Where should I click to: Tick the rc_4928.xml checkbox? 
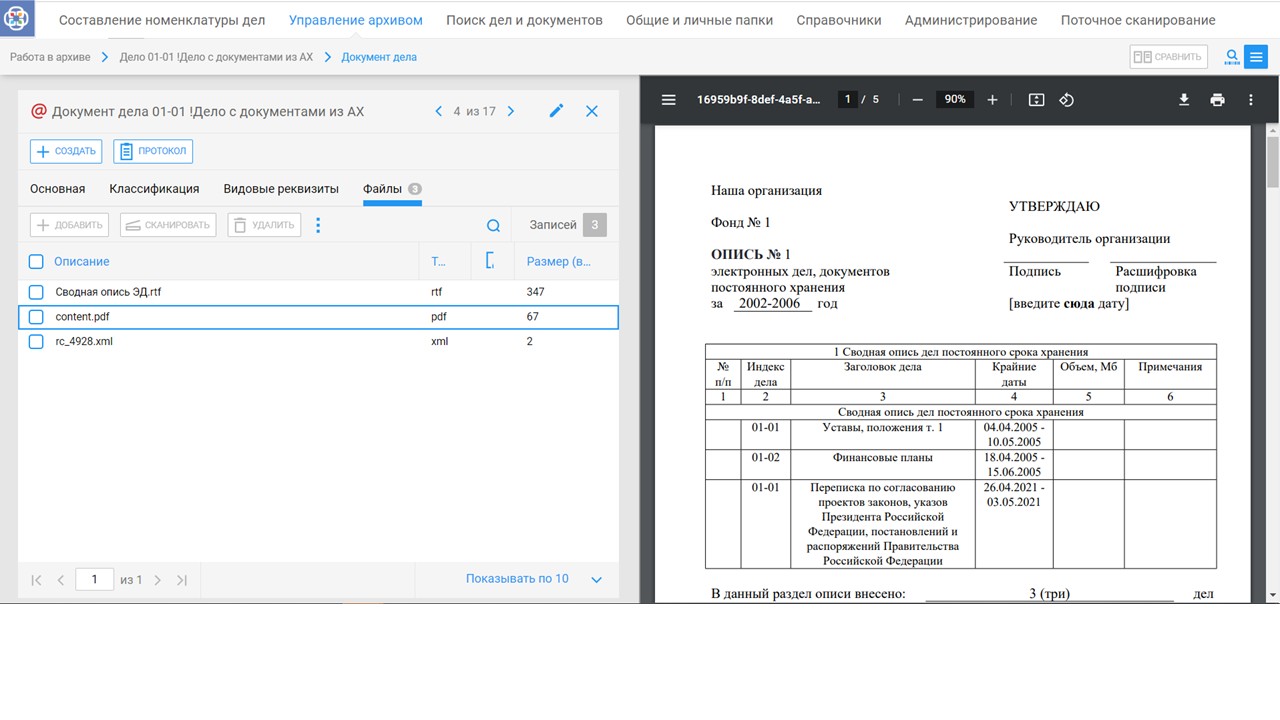pos(36,342)
